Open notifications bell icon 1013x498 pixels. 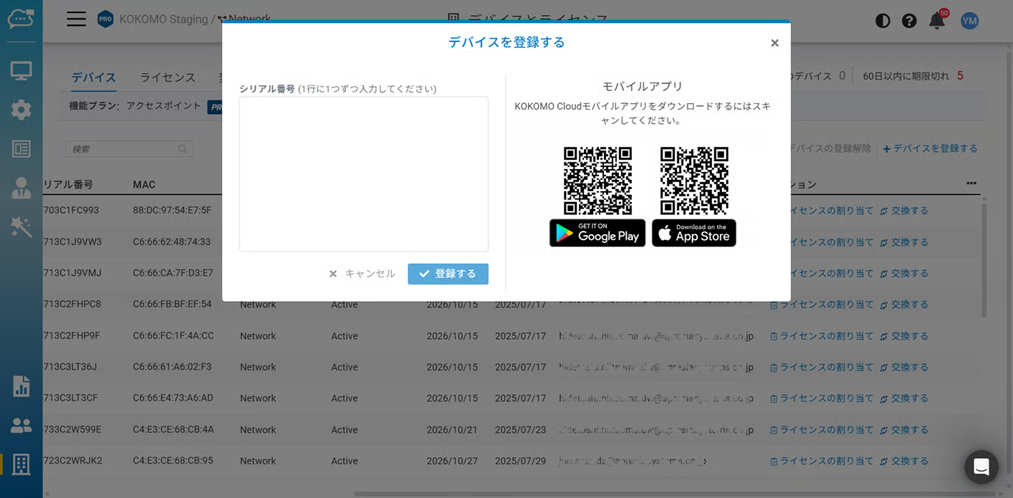937,20
